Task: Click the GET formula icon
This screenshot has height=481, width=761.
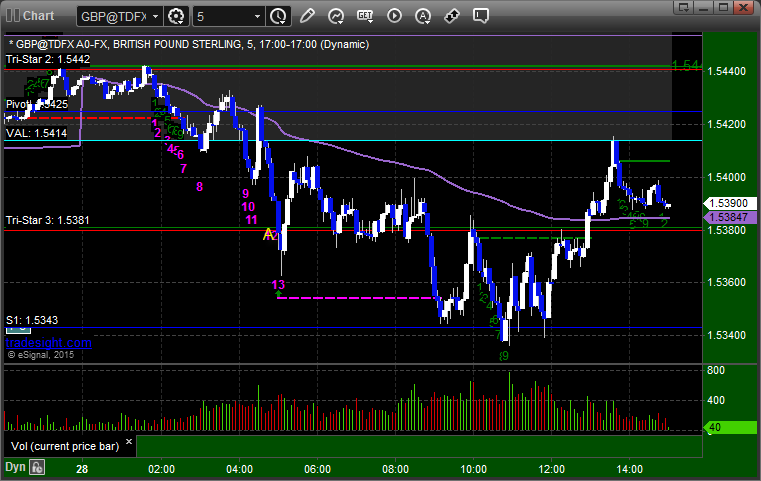Action: pos(365,16)
